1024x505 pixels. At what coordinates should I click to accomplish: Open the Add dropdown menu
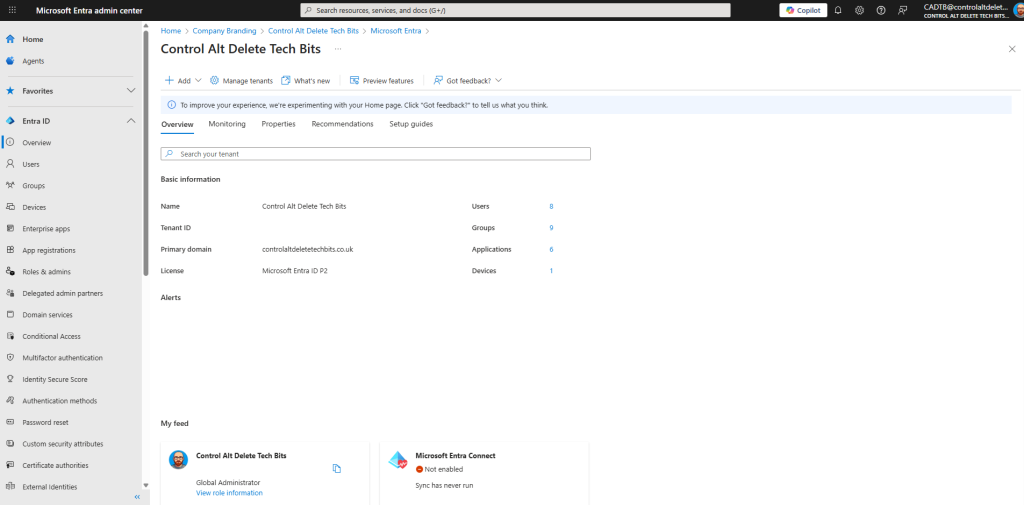point(183,80)
